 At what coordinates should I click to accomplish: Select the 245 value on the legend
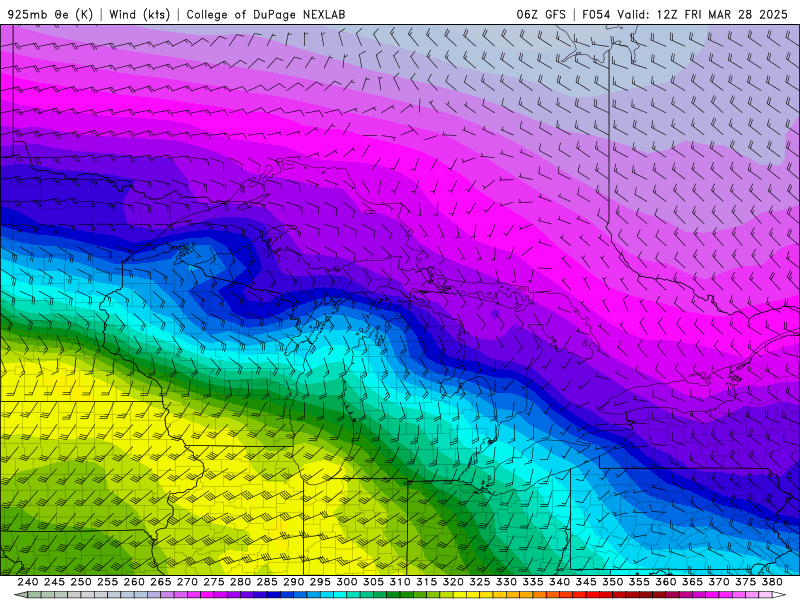coord(54,582)
